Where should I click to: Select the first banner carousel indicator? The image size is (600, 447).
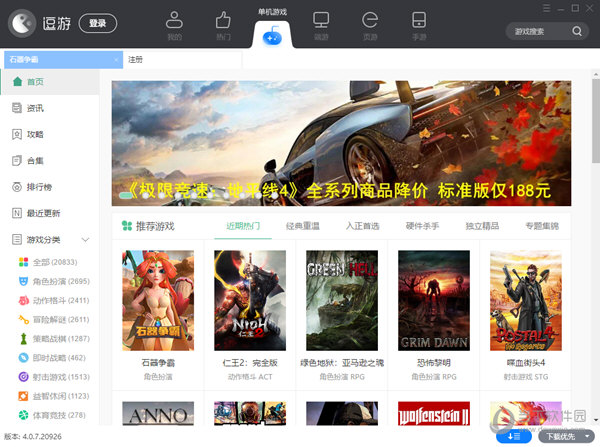pyautogui.click(x=126, y=196)
